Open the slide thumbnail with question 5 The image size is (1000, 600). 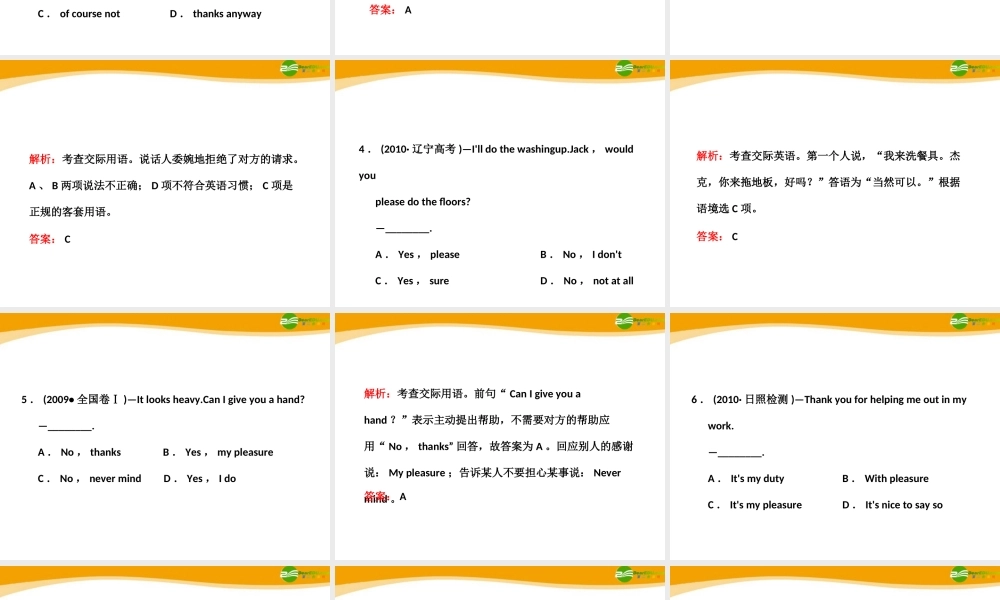(x=165, y=436)
